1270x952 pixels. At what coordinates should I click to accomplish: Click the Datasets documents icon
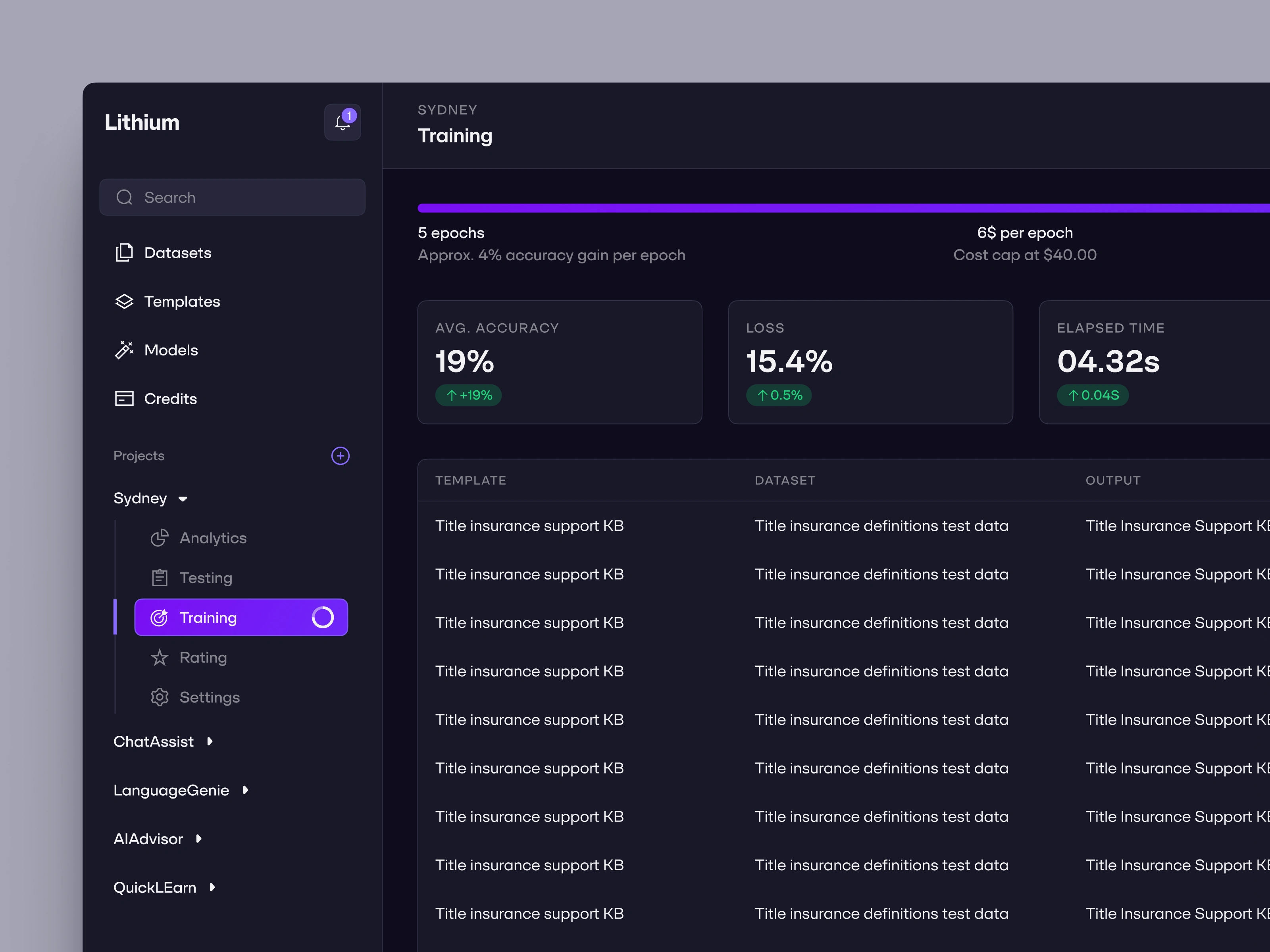[124, 253]
